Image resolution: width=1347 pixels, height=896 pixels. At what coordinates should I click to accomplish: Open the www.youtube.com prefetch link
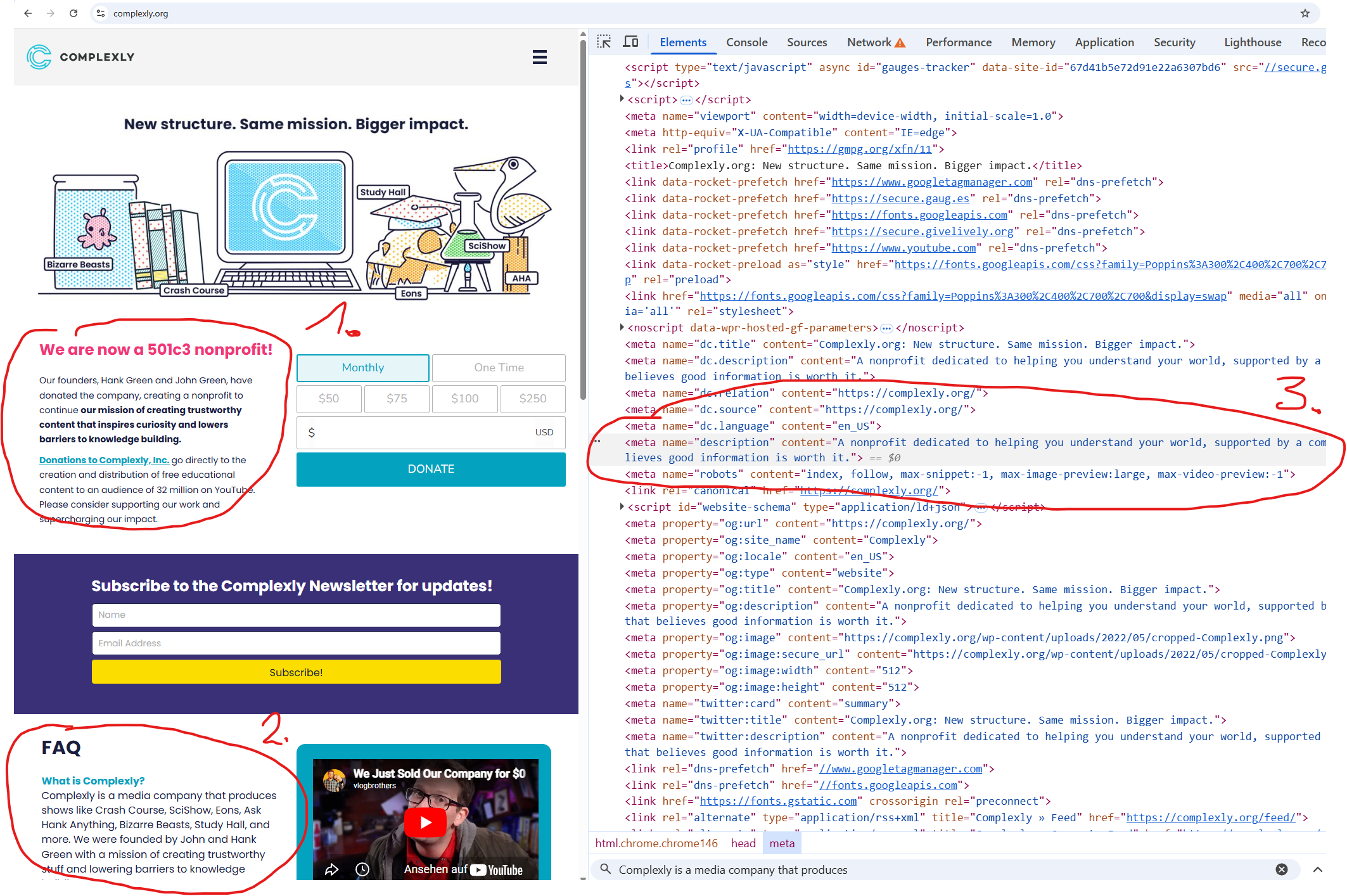coord(903,248)
